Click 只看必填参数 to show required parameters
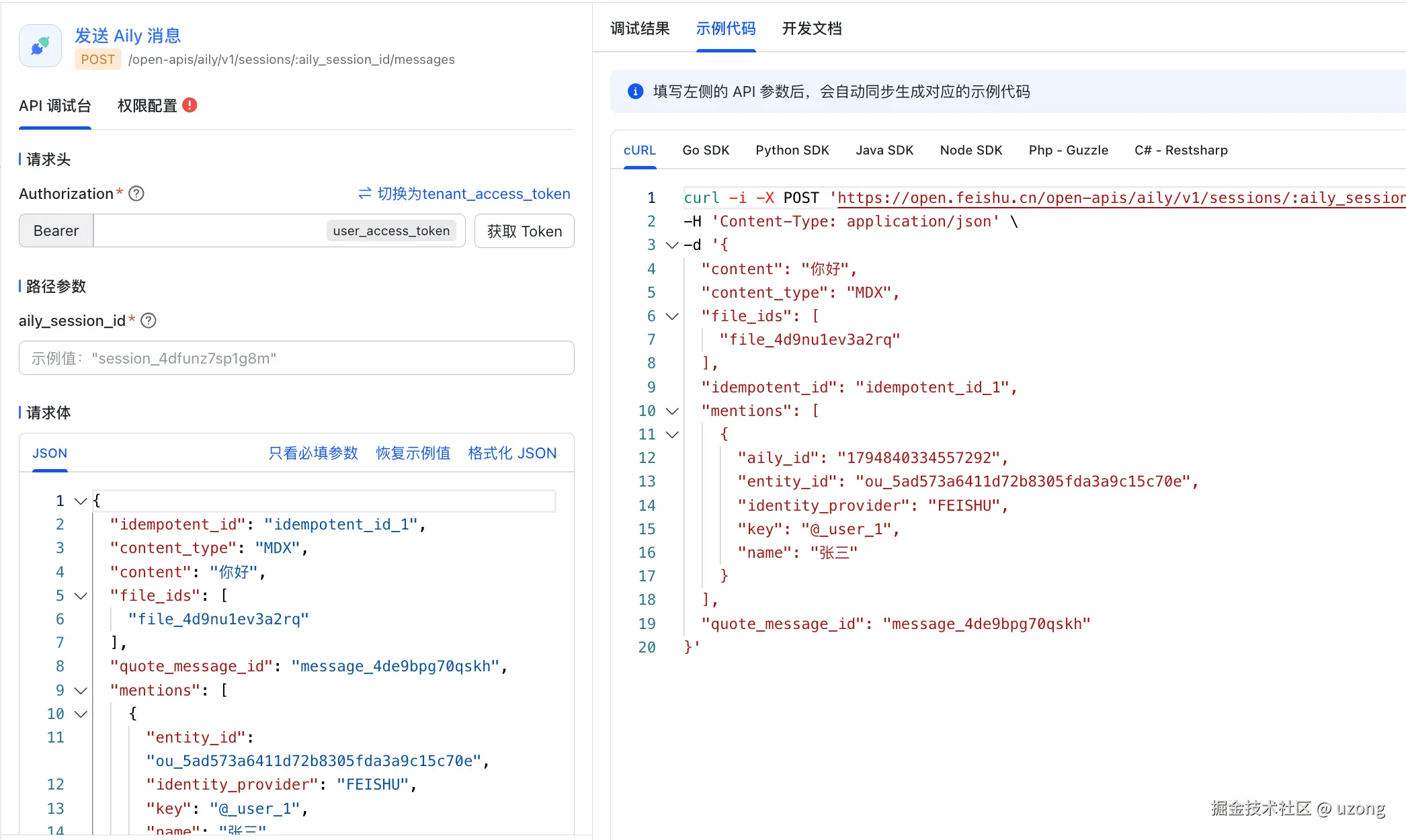The height and width of the screenshot is (840, 1406). [x=313, y=453]
